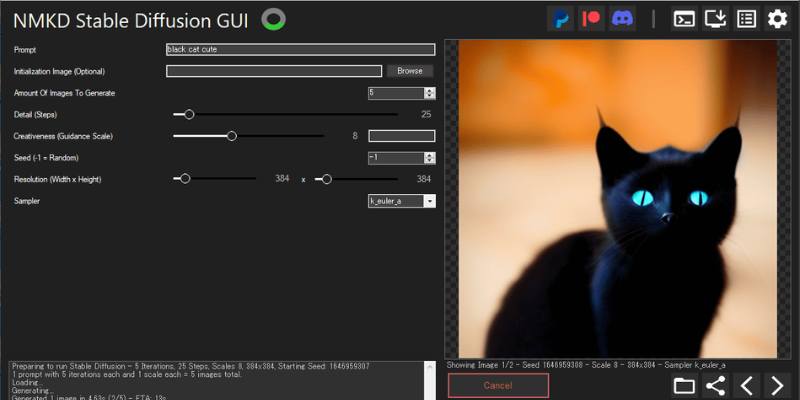Image resolution: width=800 pixels, height=400 pixels.
Task: Click the 'Detail (Steps)' label
Action: pyautogui.click(x=35, y=115)
